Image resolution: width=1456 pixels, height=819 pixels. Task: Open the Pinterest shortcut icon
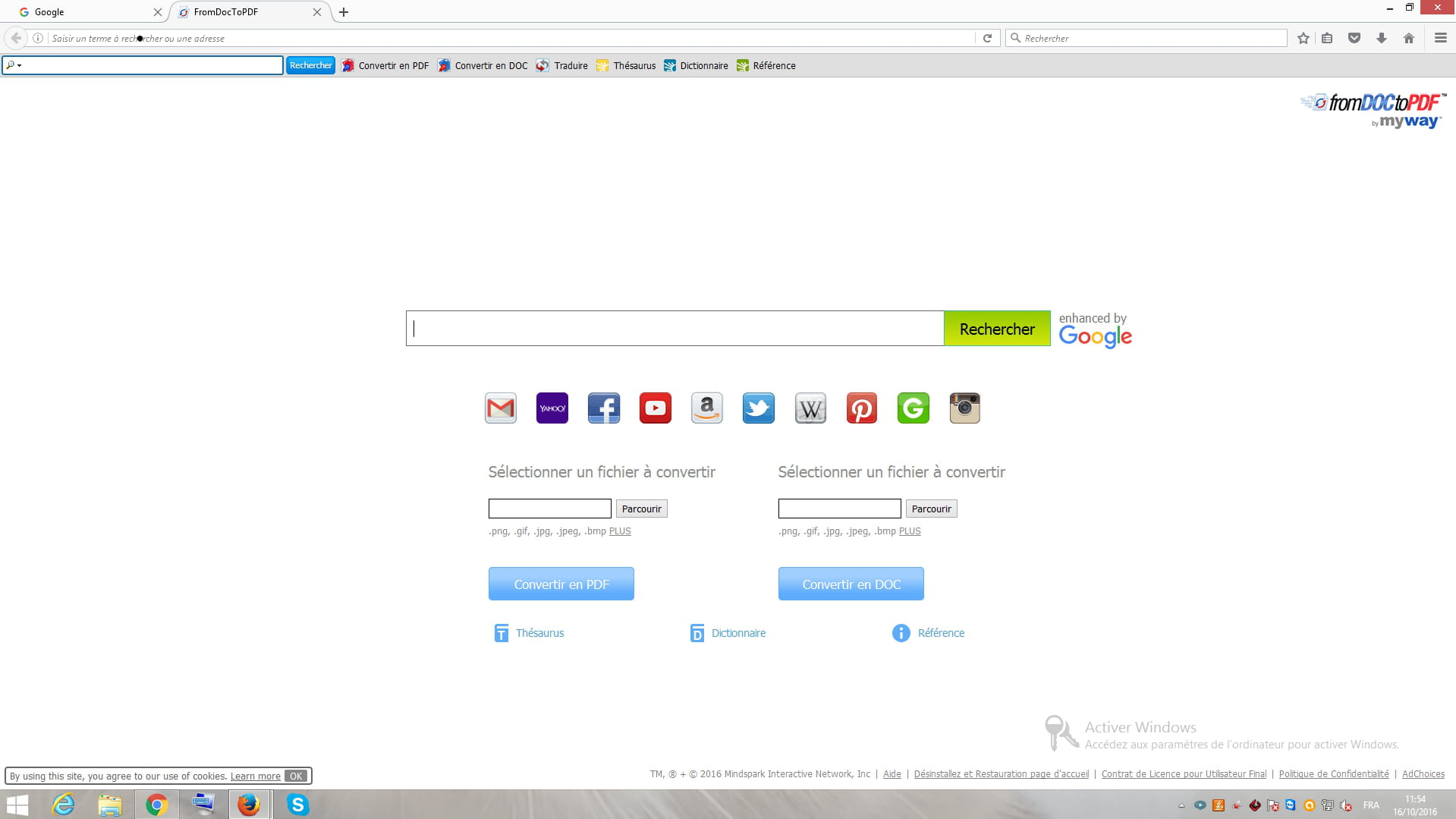pos(862,408)
